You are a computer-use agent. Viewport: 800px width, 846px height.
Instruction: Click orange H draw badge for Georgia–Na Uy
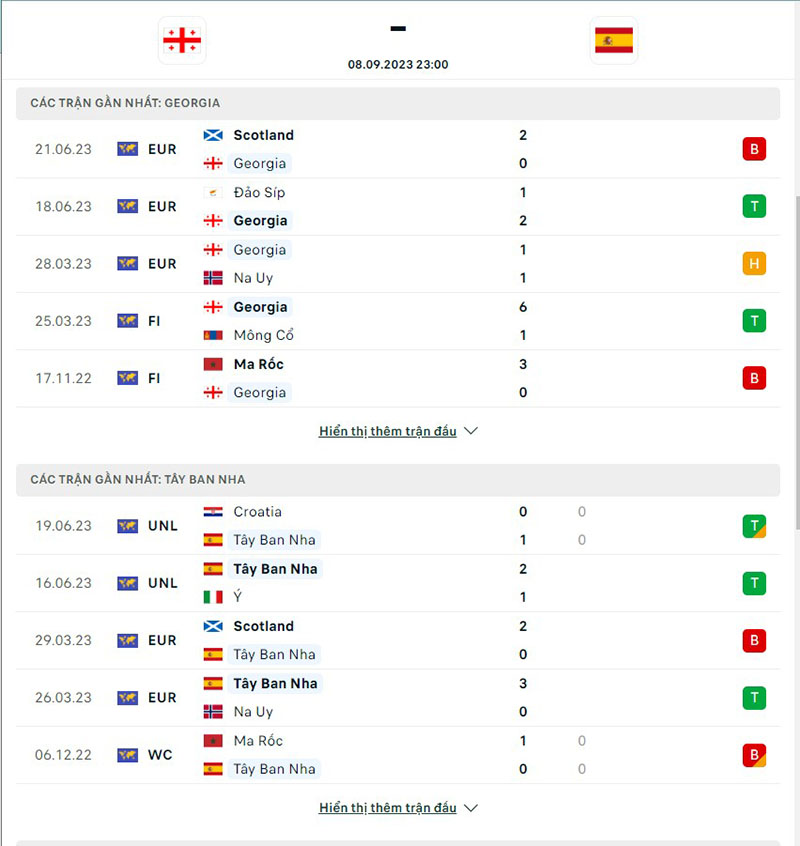point(753,264)
